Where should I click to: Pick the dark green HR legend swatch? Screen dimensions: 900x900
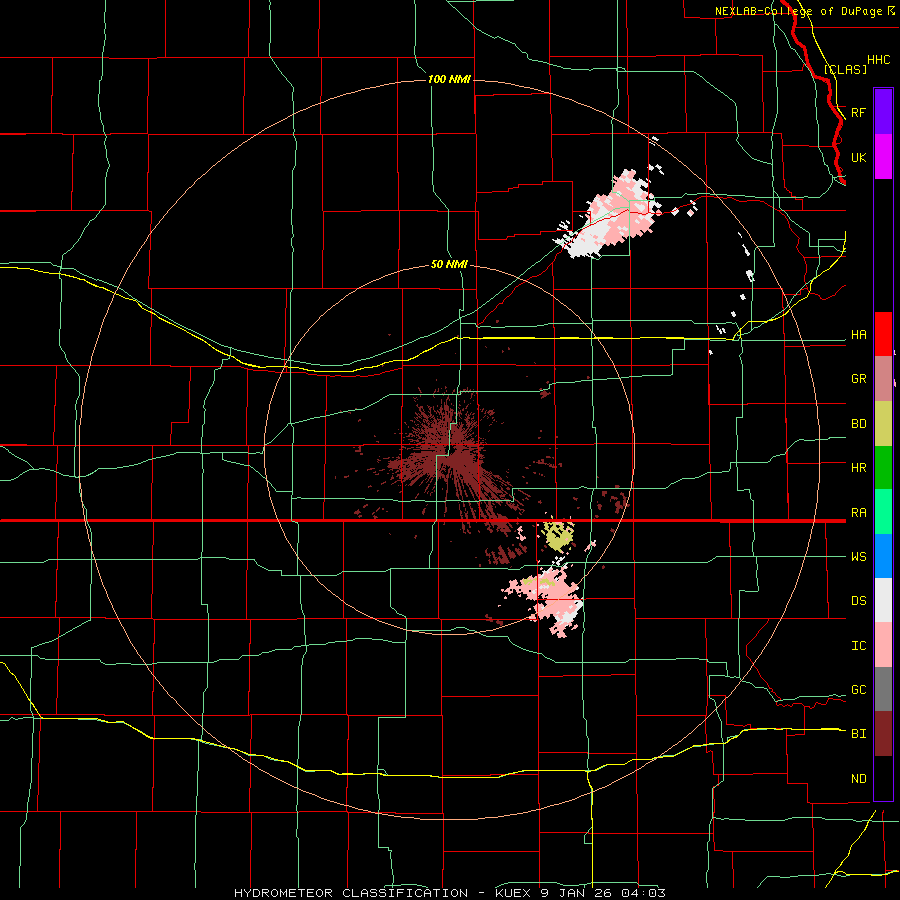click(x=883, y=468)
